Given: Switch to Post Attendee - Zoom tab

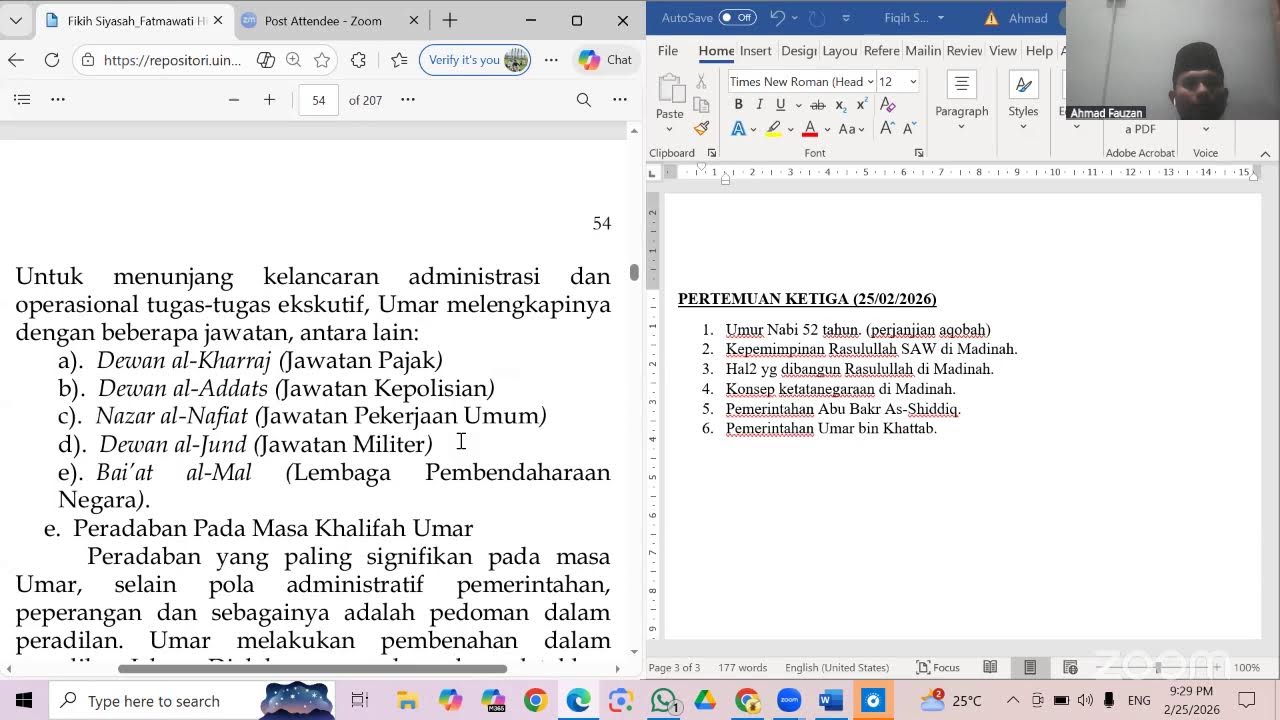Looking at the screenshot, I should click(322, 20).
